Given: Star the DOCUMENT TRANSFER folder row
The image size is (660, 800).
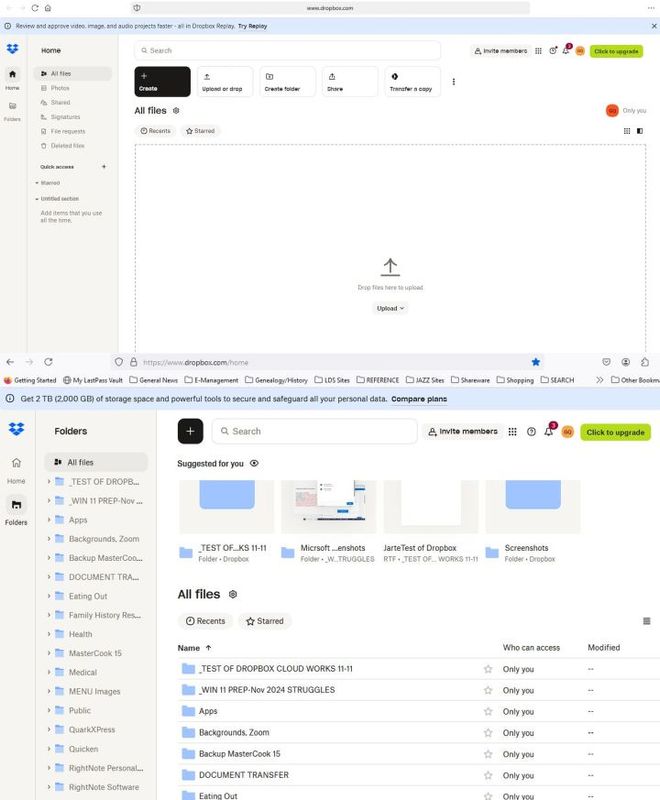Looking at the screenshot, I should 488,775.
